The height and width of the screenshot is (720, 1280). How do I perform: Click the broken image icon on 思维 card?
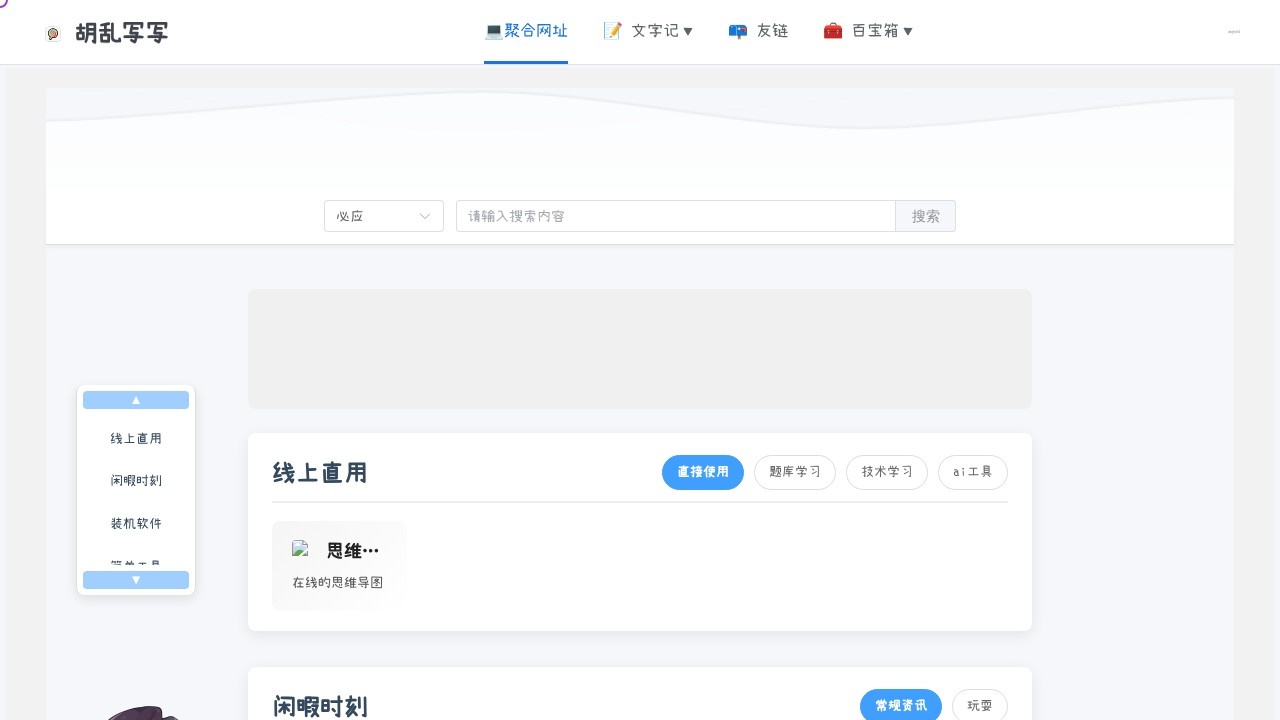[x=300, y=549]
